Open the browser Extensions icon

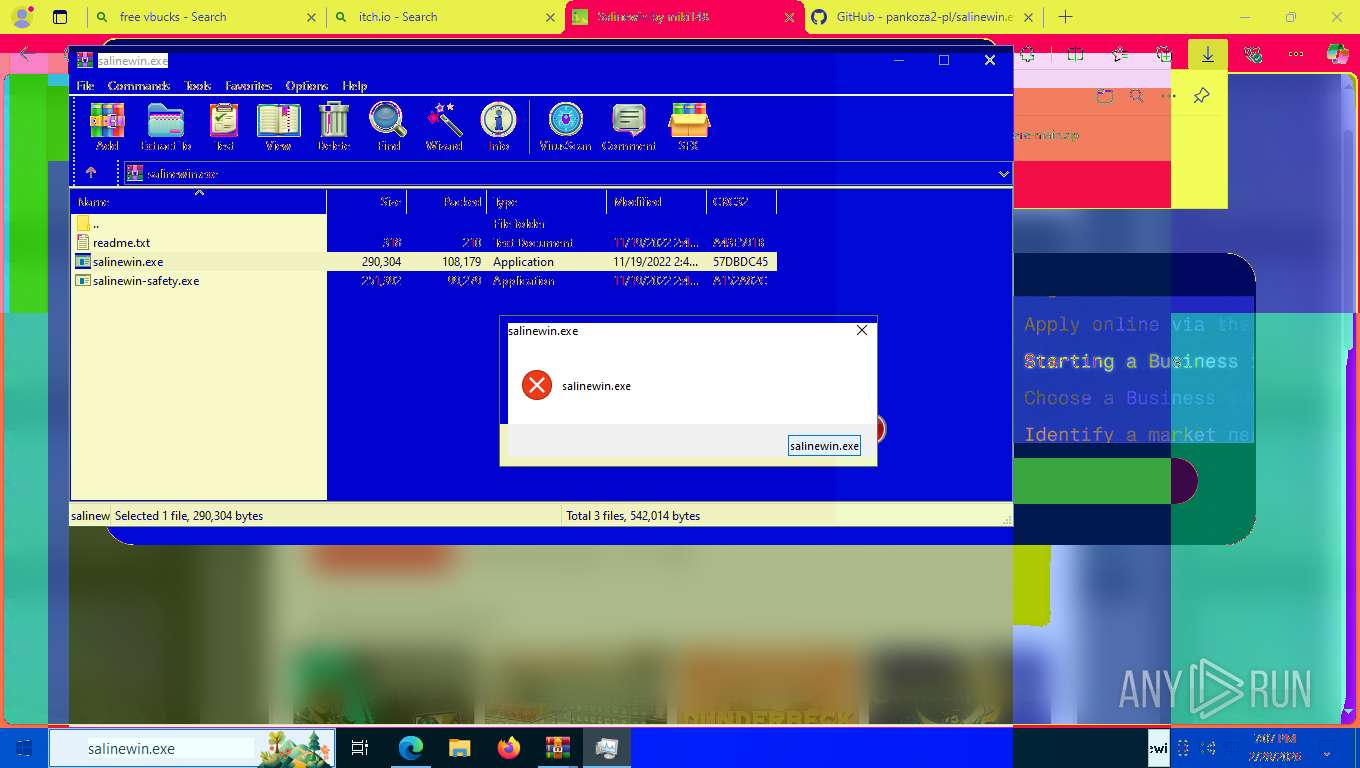pyautogui.click(x=1028, y=55)
